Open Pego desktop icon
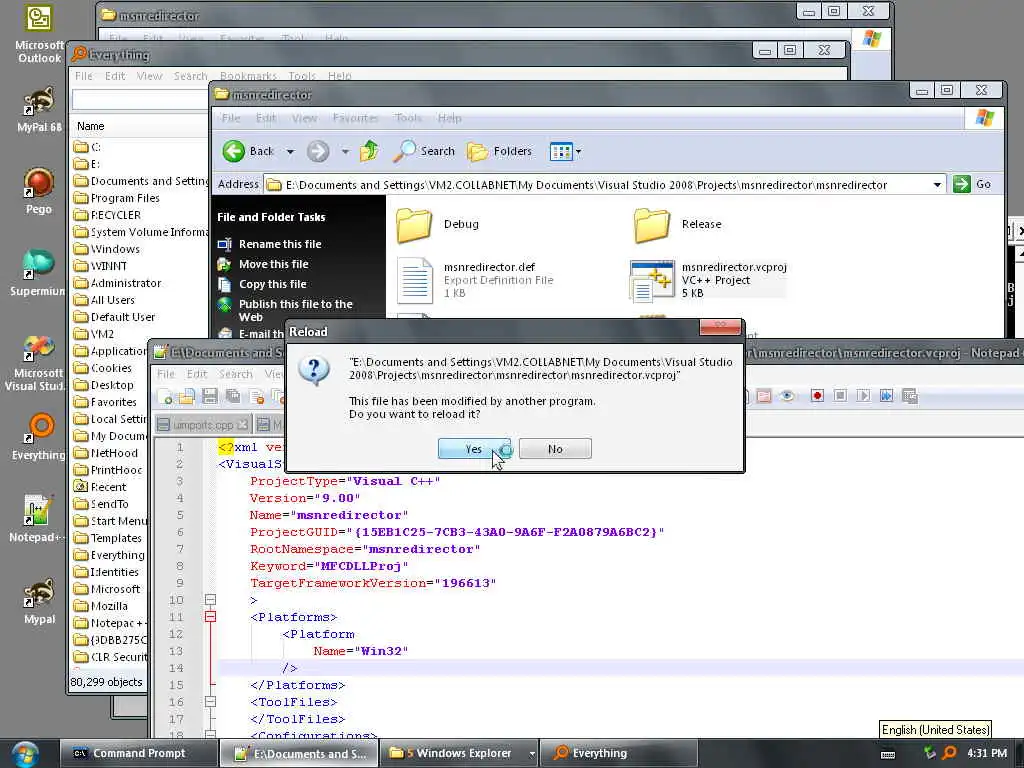Screen dimensions: 1024x768 tap(39, 191)
